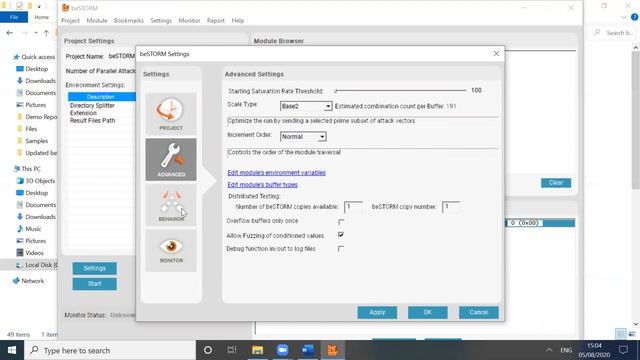Viewport: 640px width, 360px height.
Task: Adjust Starting Saturation Rate Threshold slider
Action: coord(400,91)
